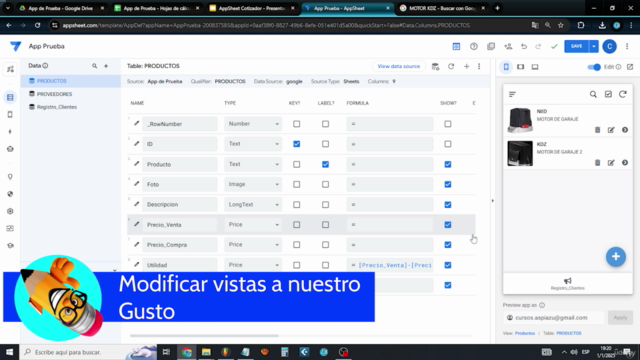Image resolution: width=640 pixels, height=360 pixels.
Task: Click the search icon in app preview
Action: [x=593, y=94]
